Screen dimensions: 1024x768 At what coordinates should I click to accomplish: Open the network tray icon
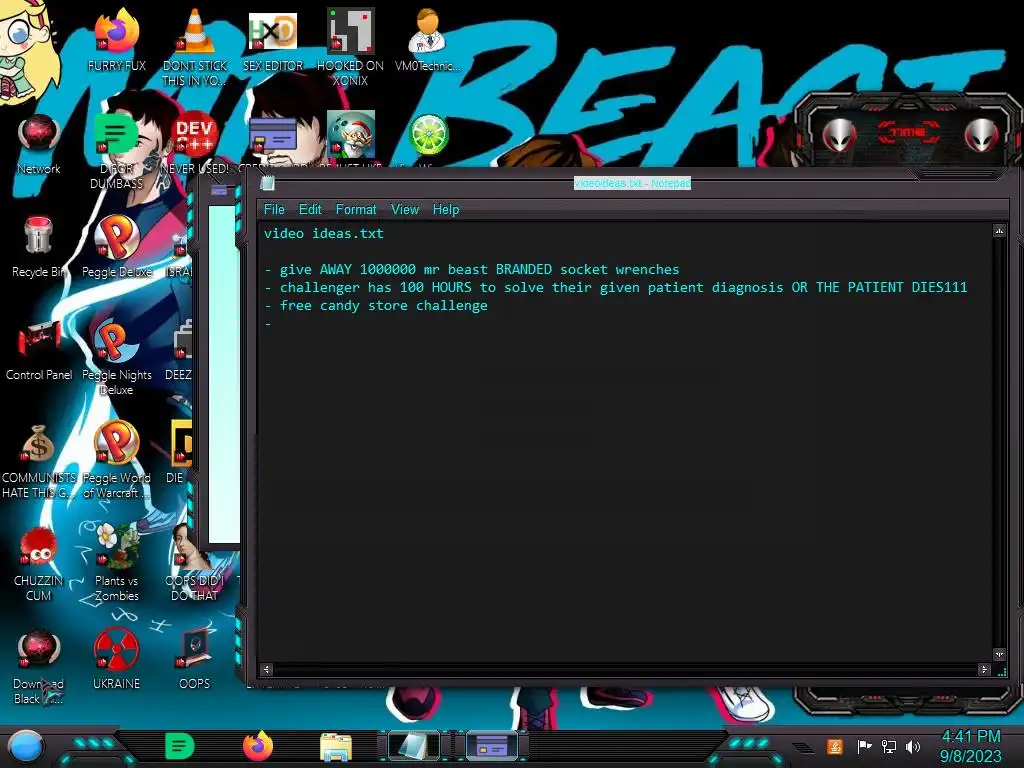coord(888,746)
